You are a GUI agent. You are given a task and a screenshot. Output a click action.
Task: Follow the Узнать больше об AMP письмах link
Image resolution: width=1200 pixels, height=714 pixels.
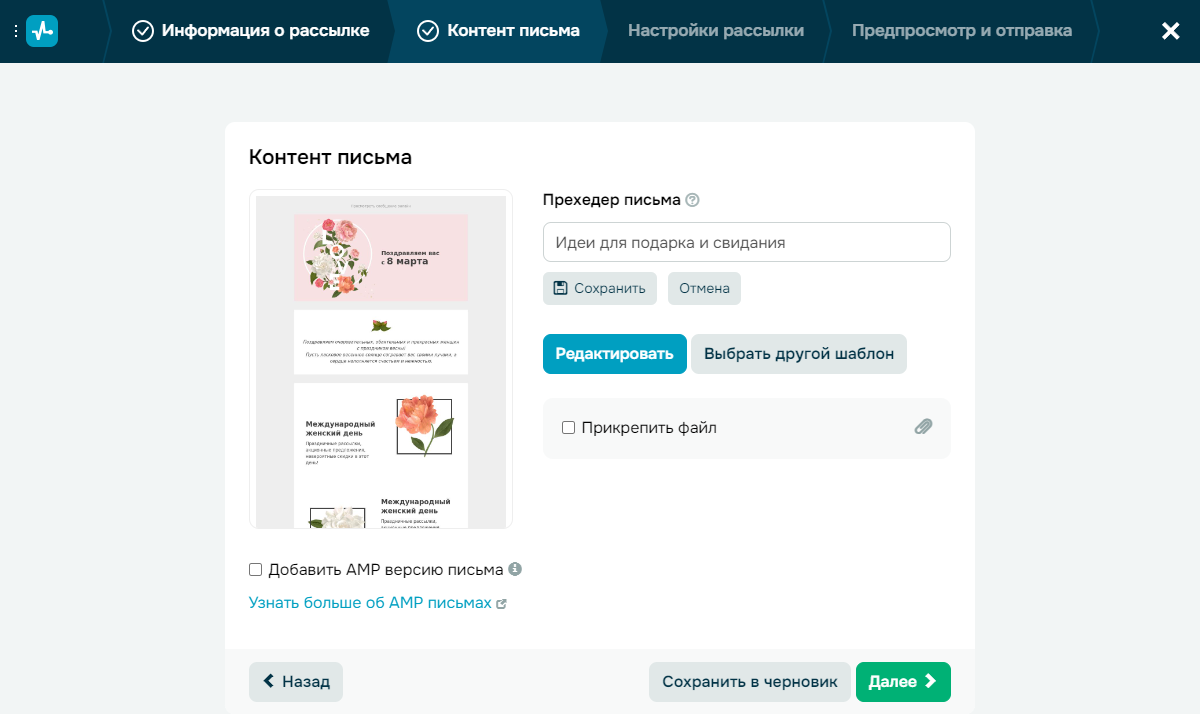point(377,603)
